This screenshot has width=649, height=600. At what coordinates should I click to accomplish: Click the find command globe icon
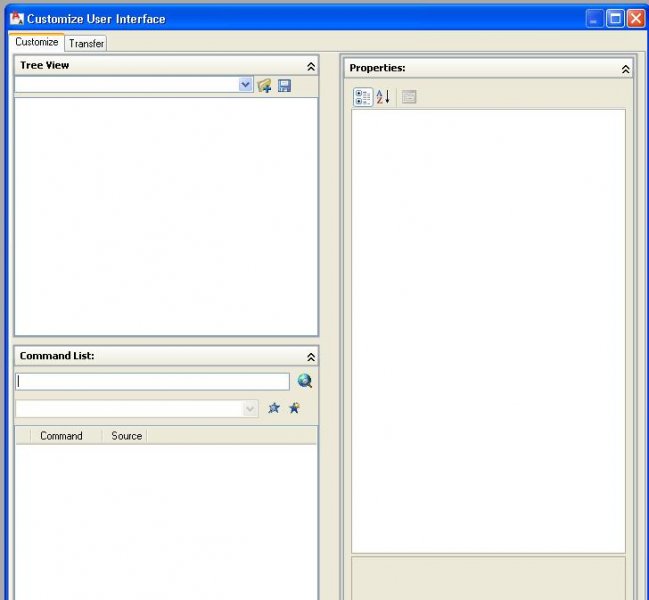pyautogui.click(x=305, y=381)
